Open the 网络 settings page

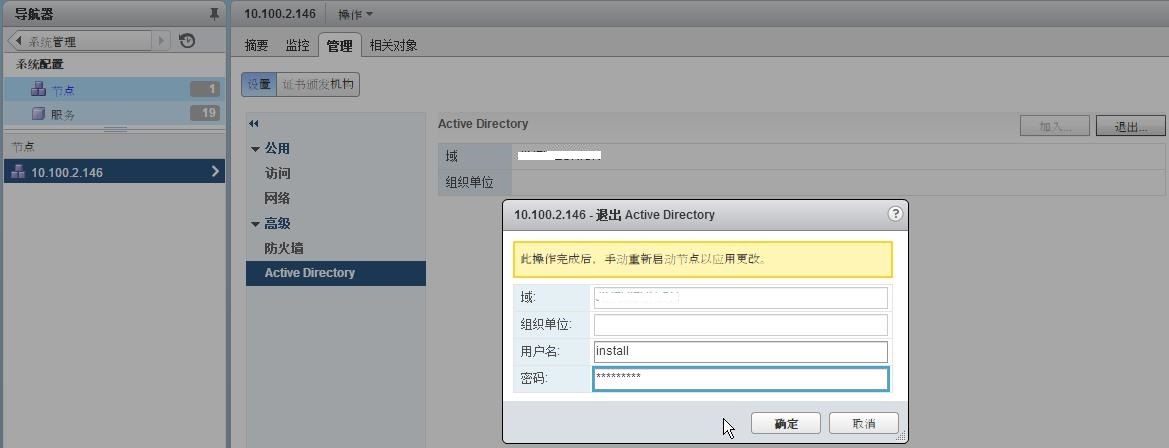click(x=277, y=198)
